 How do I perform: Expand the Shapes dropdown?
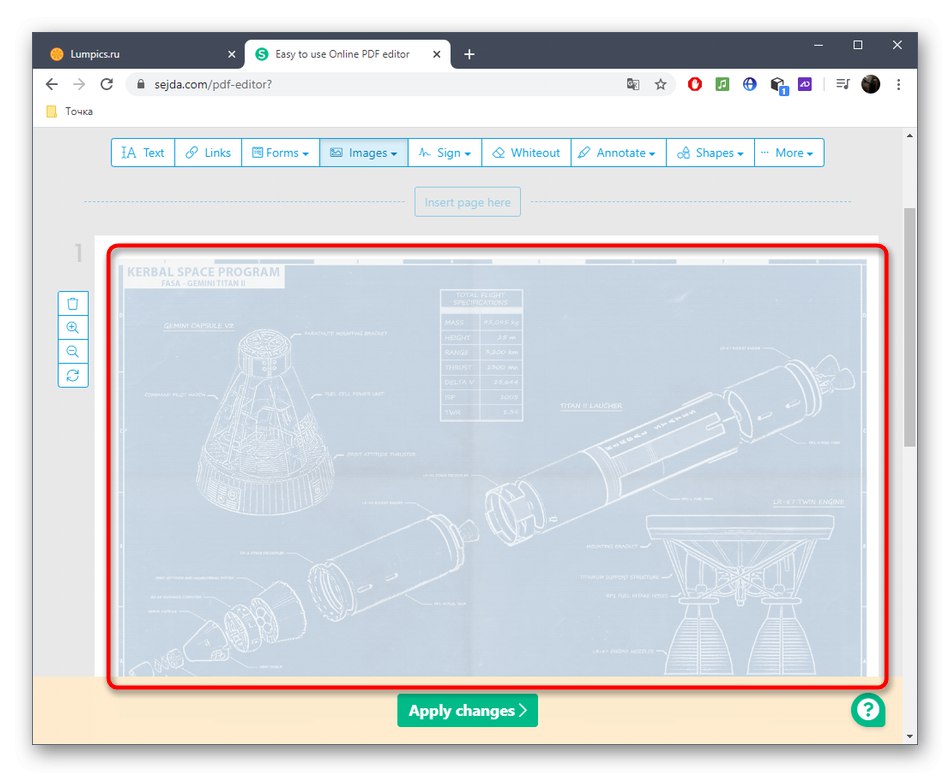pos(709,152)
